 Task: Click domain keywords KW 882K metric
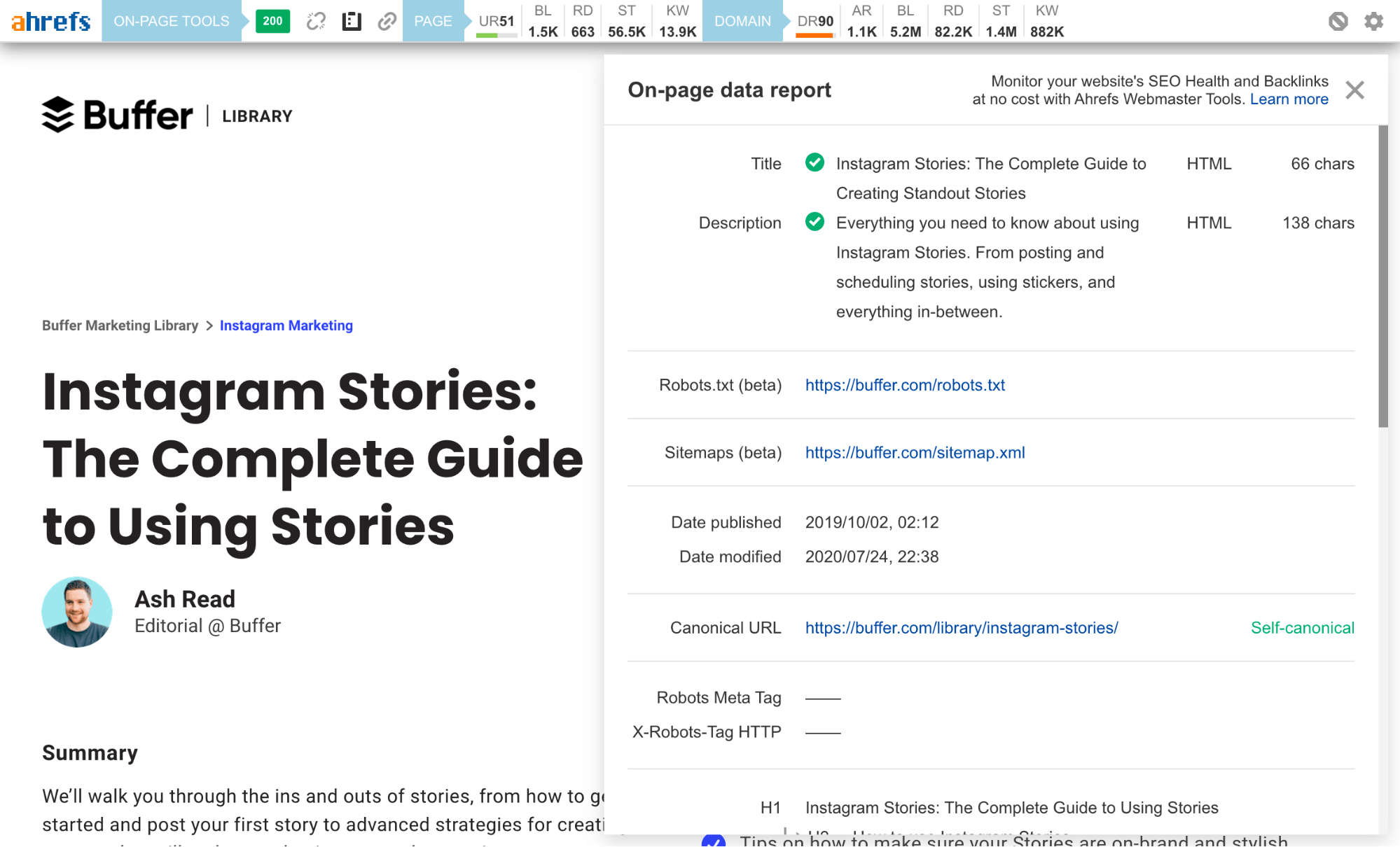(x=1047, y=21)
